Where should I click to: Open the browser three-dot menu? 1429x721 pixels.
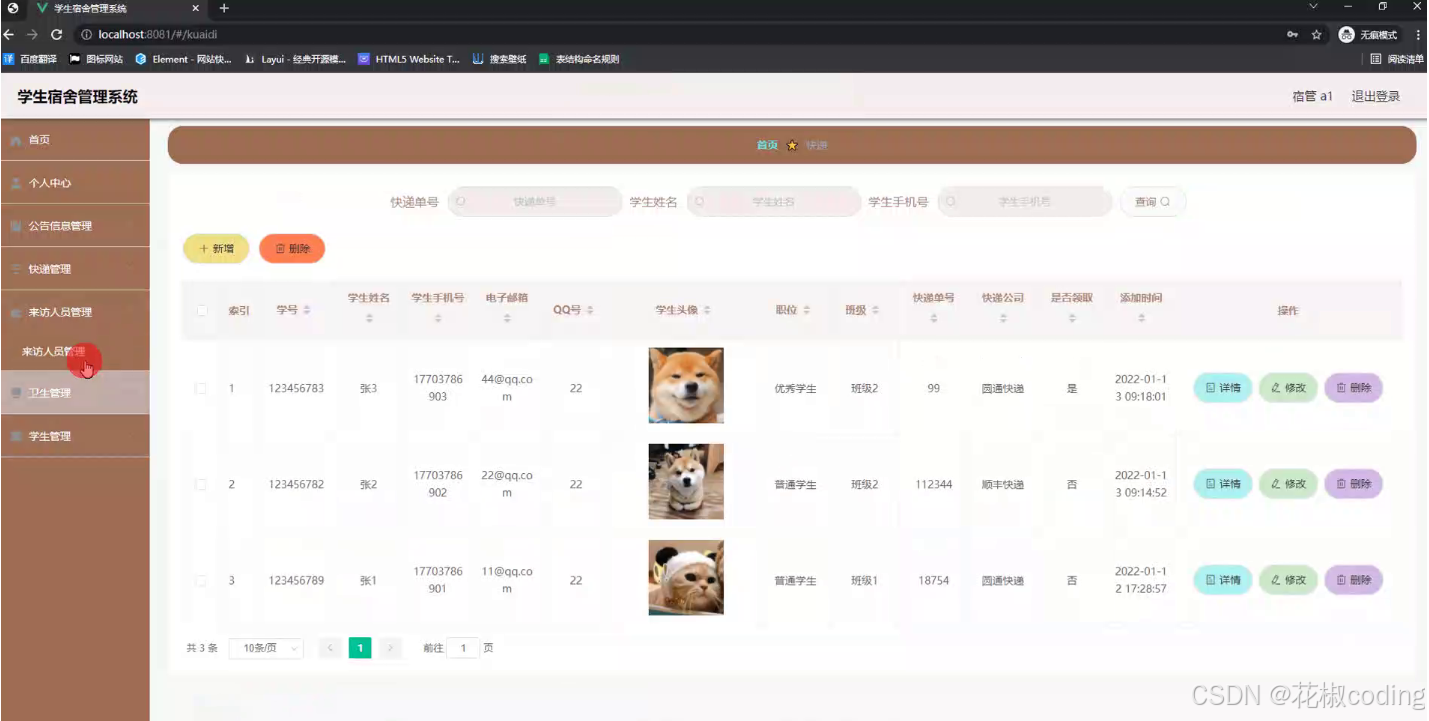pyautogui.click(x=1418, y=34)
